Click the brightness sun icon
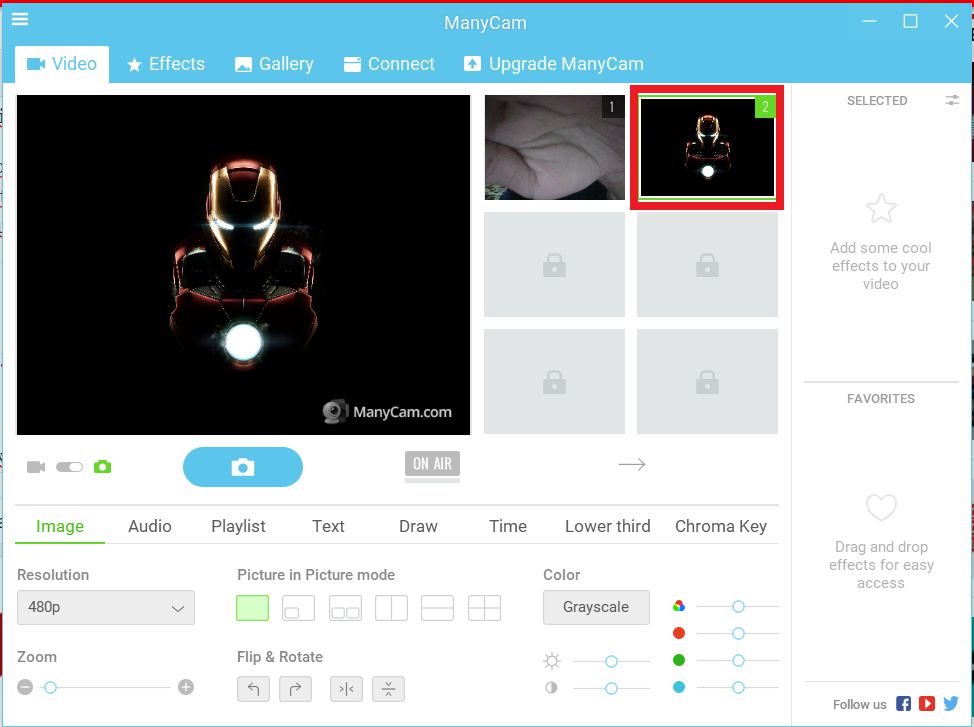974x727 pixels. pyautogui.click(x=552, y=661)
